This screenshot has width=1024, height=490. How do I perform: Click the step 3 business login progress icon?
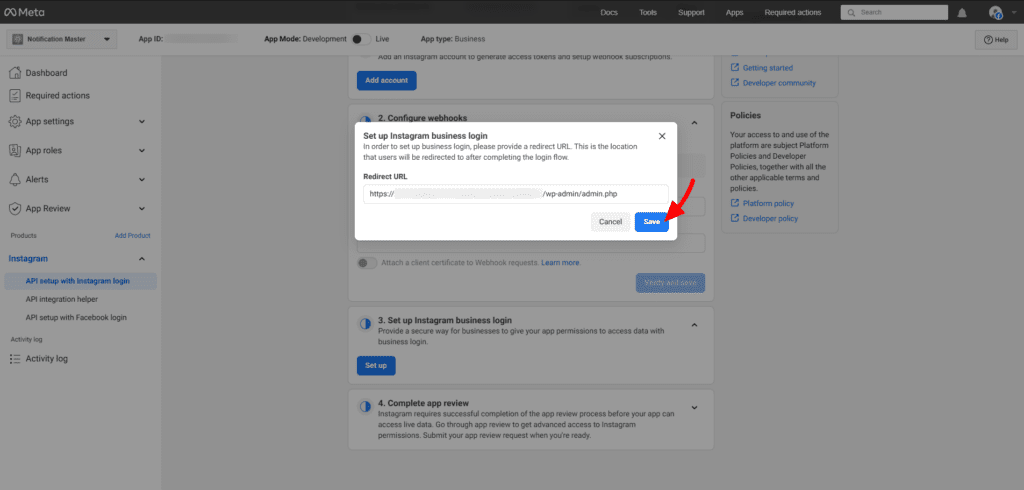(365, 324)
